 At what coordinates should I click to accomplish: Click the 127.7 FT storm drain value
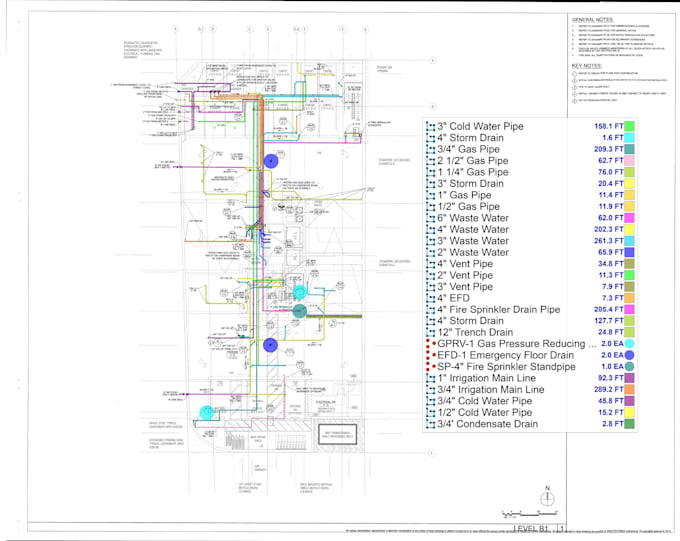tap(608, 321)
